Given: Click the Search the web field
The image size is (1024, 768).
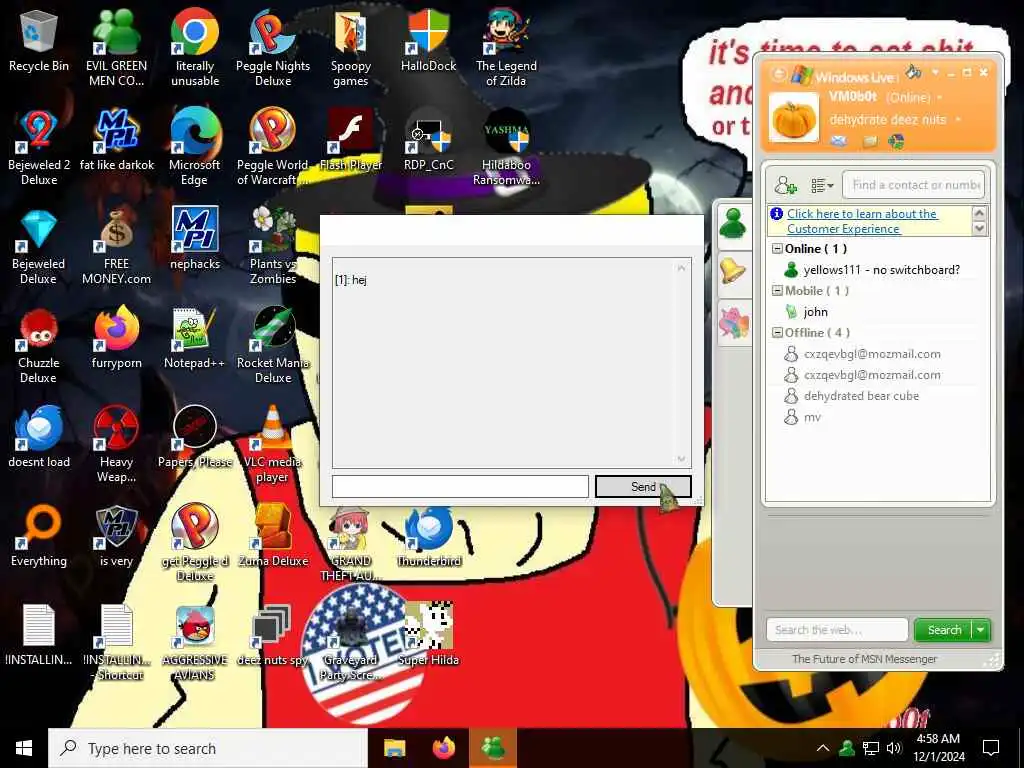Looking at the screenshot, I should (x=837, y=630).
